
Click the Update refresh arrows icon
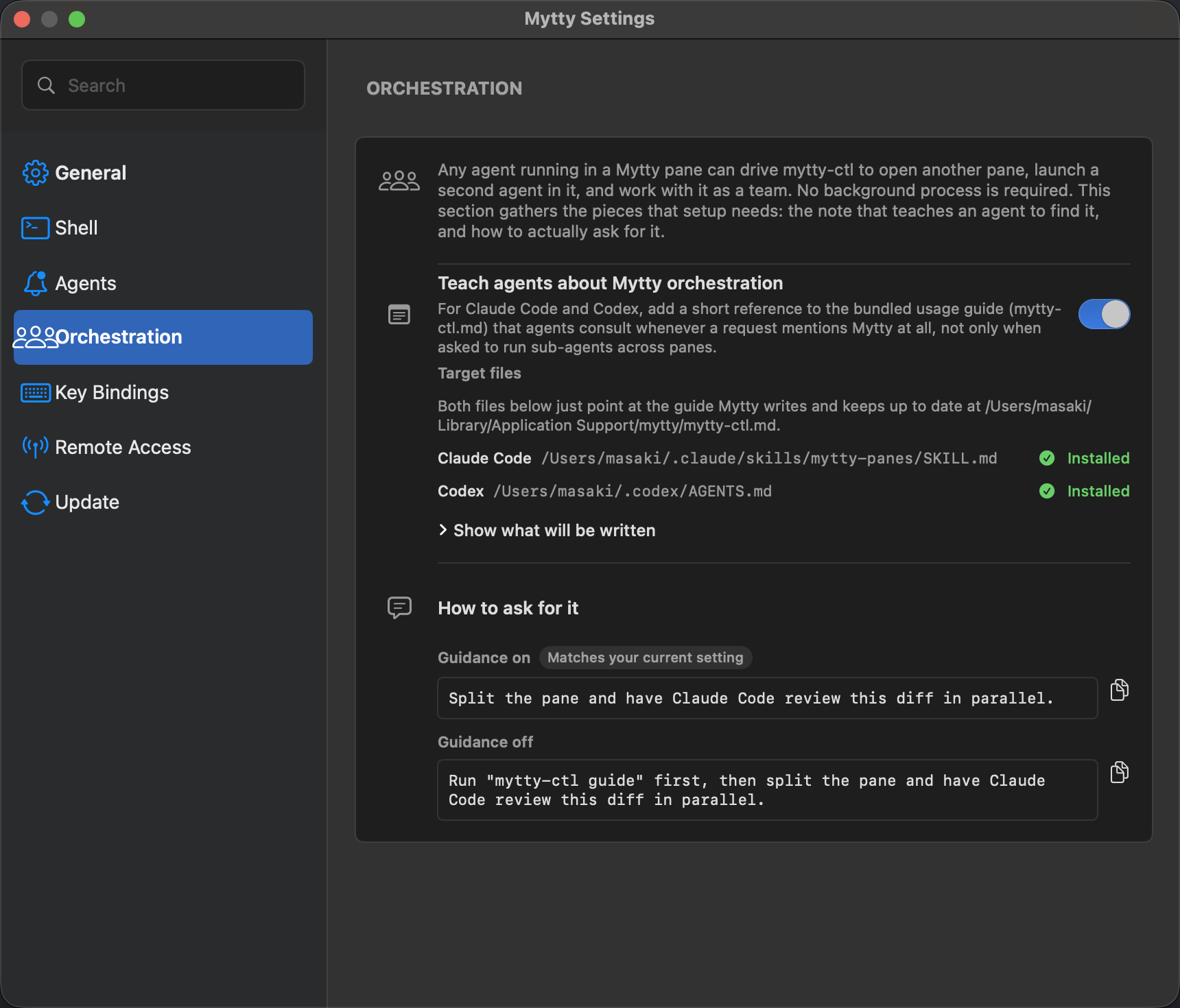click(36, 502)
